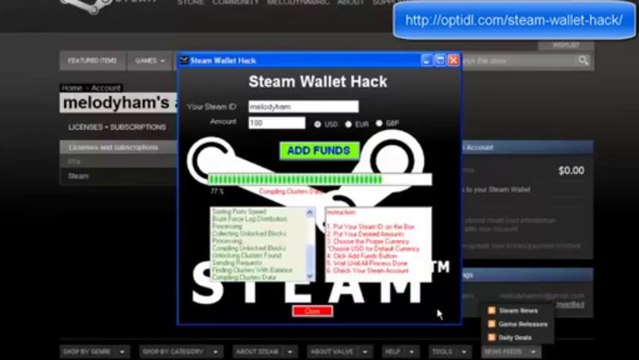Select the USD currency radio button
The width and height of the screenshot is (639, 360).
tap(317, 124)
